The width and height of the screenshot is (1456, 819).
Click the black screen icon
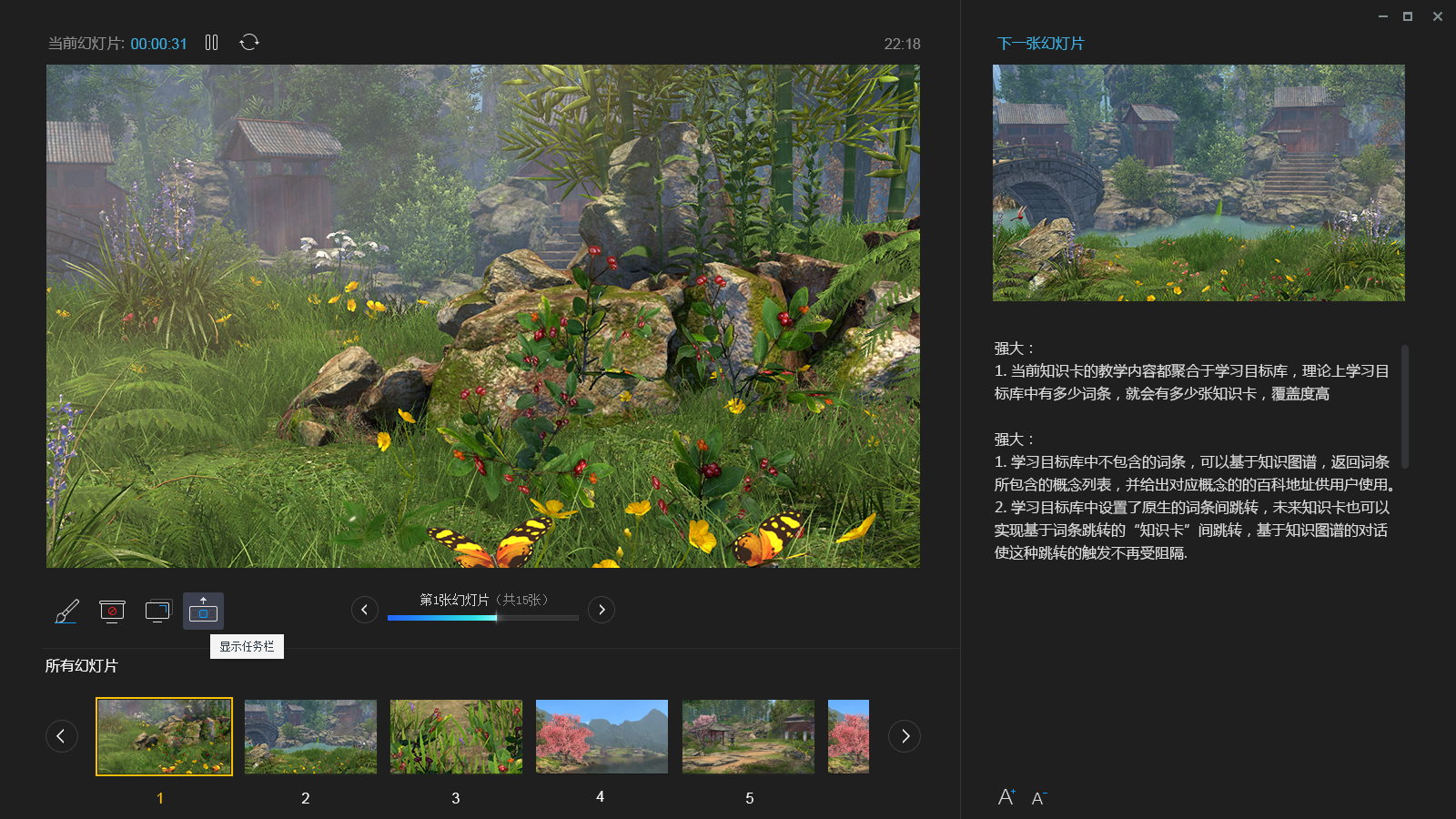click(112, 611)
